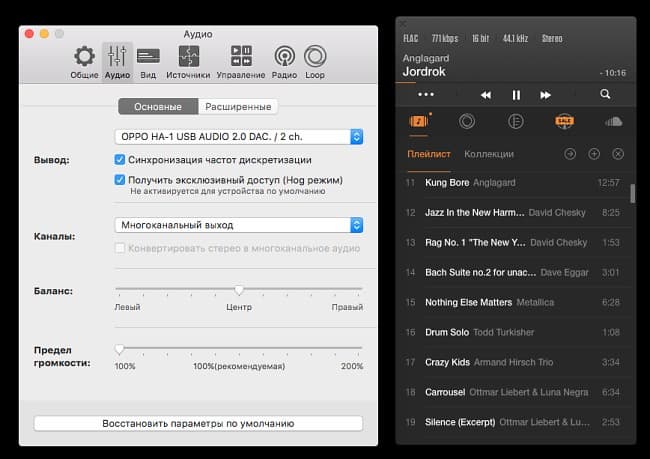This screenshot has height=459, width=650.
Task: Select track Jazz In the New Harm...
Action: [513, 212]
